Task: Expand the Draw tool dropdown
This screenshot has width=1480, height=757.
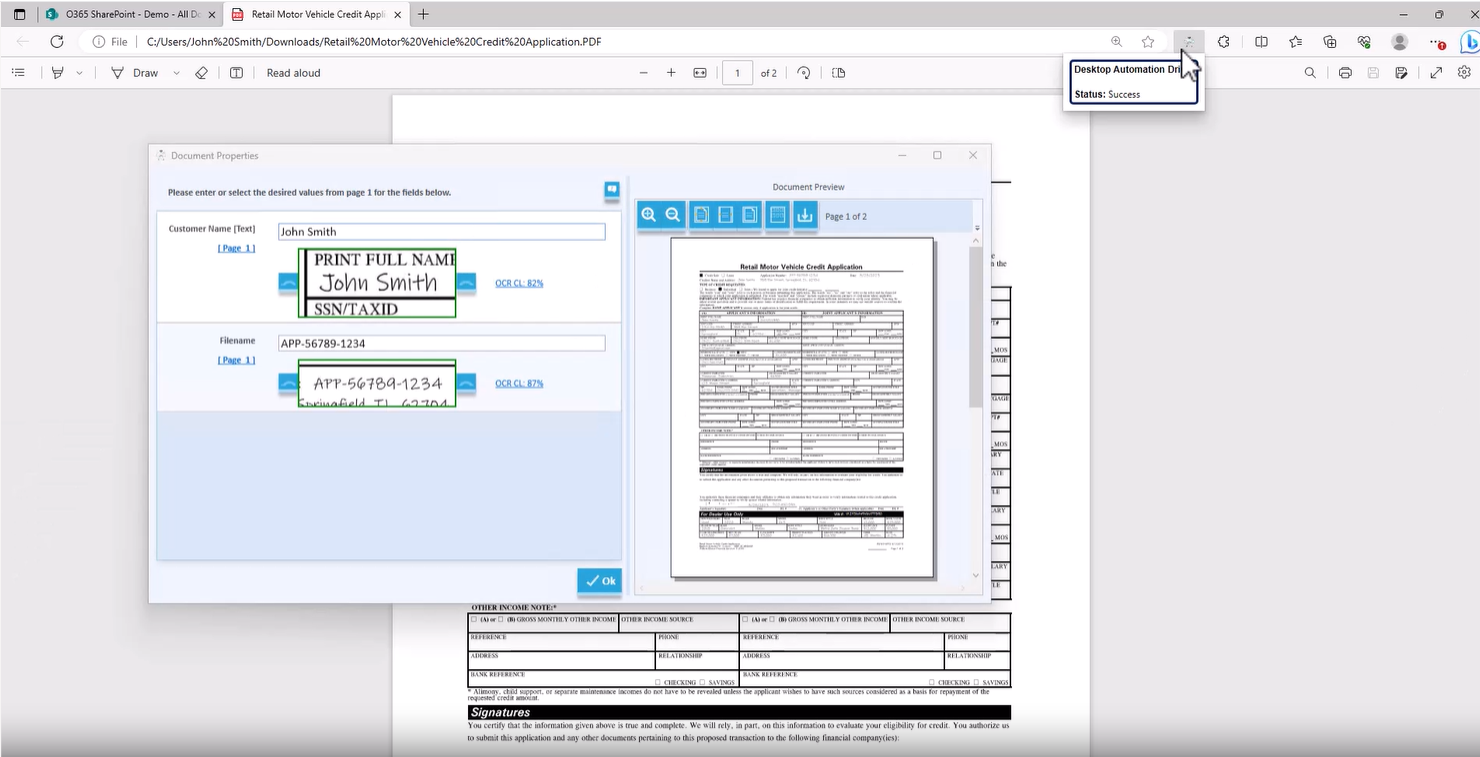Action: pyautogui.click(x=176, y=72)
